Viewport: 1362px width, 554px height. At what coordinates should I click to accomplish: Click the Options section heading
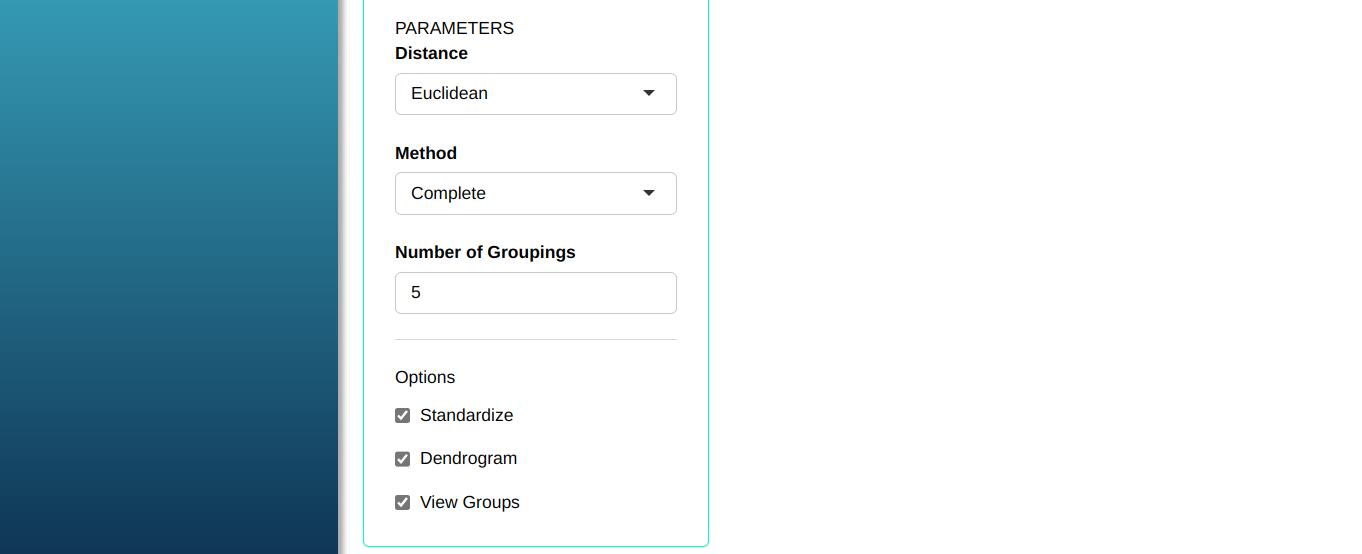[425, 377]
